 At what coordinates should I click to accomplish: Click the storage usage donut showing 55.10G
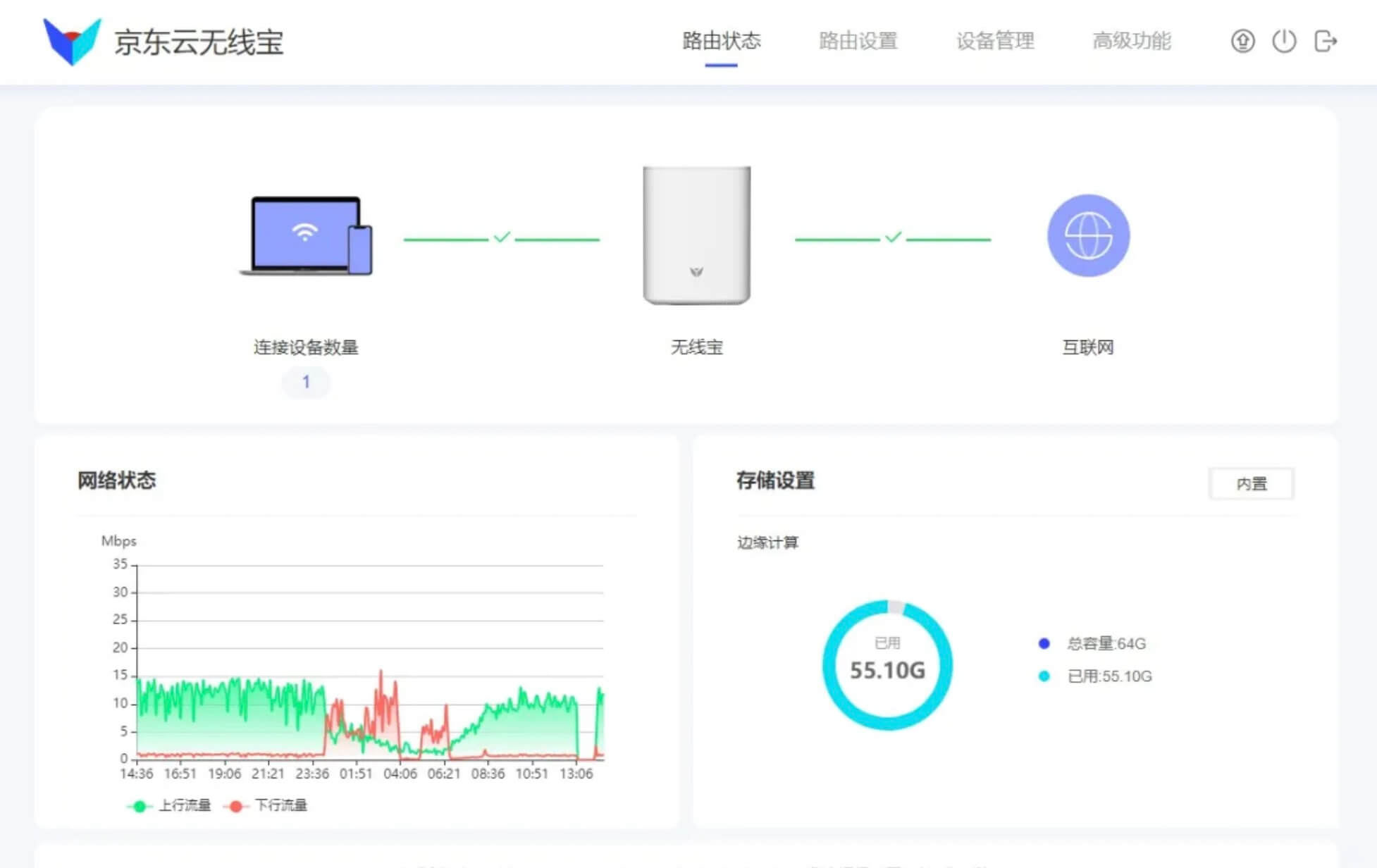pos(887,664)
